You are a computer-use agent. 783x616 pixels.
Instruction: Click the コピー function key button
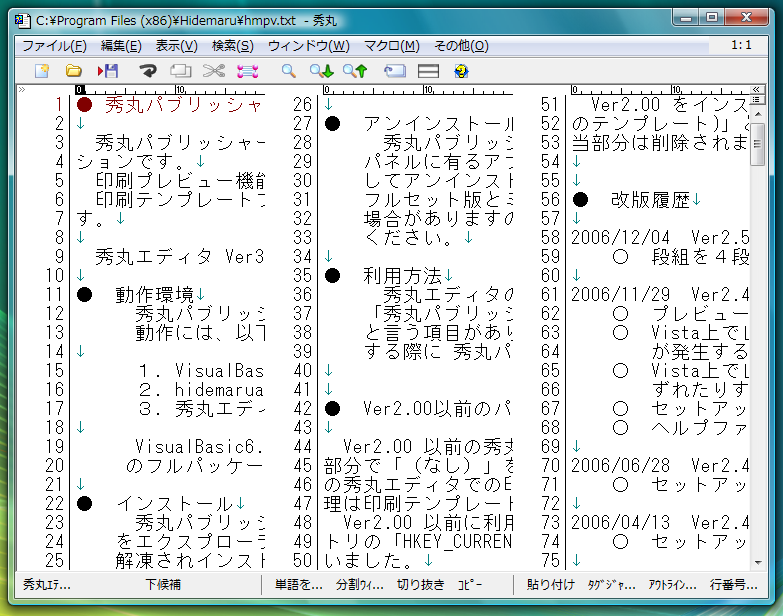click(470, 585)
